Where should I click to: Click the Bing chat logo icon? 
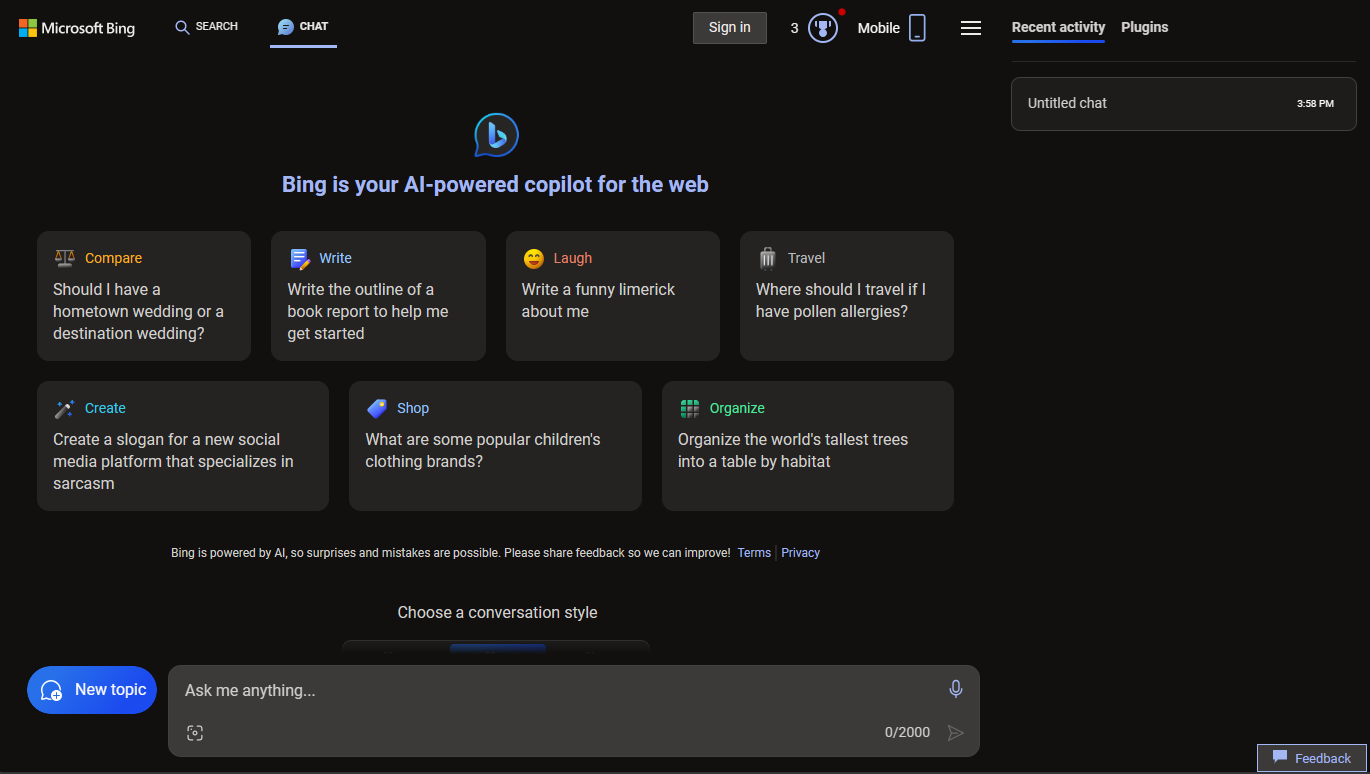(x=496, y=135)
